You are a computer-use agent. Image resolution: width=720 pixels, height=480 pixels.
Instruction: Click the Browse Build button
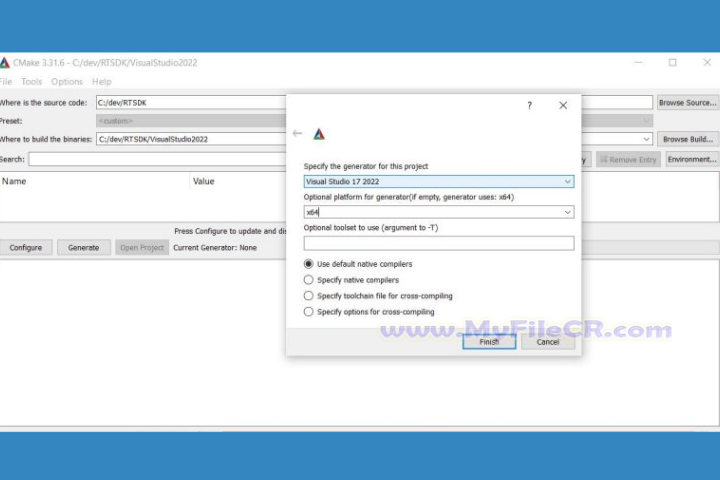click(x=687, y=139)
